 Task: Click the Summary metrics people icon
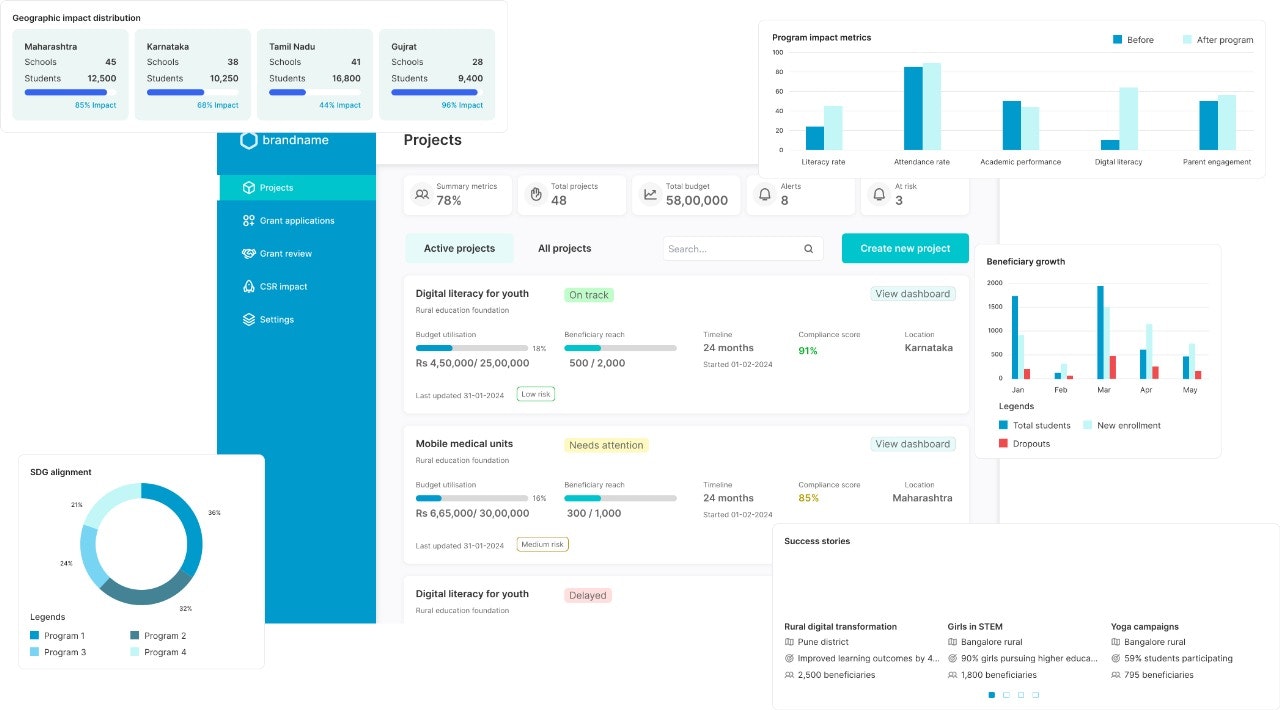coord(422,194)
